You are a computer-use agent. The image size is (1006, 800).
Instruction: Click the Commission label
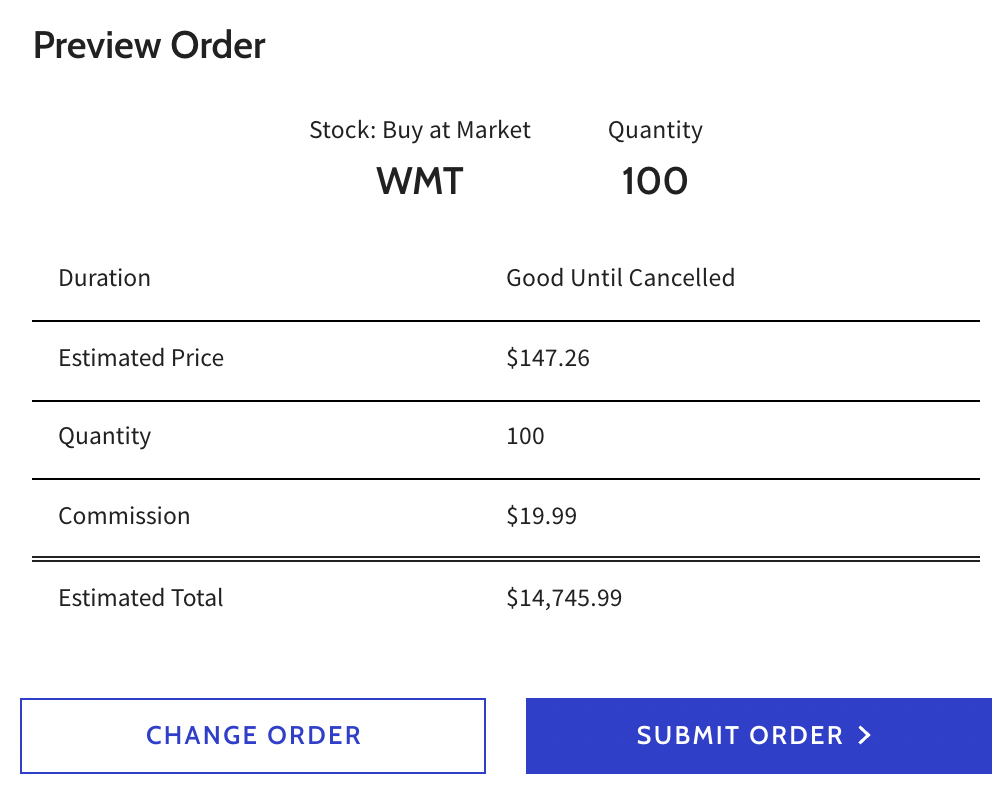click(124, 516)
